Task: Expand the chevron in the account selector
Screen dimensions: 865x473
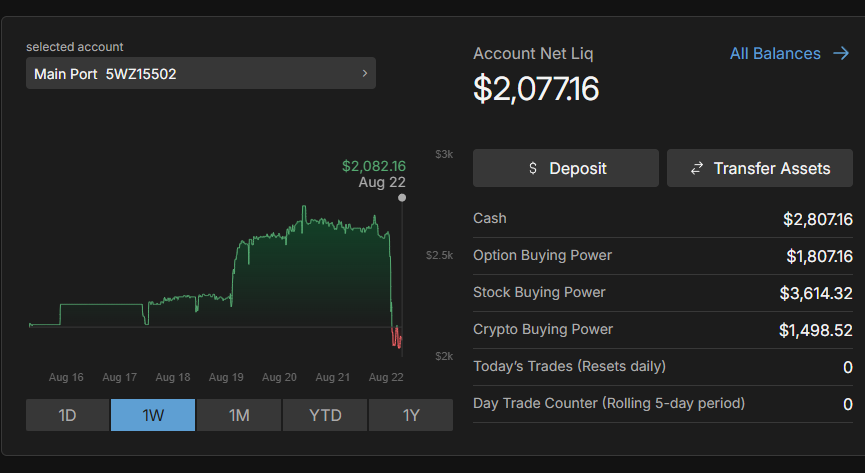Action: (364, 73)
